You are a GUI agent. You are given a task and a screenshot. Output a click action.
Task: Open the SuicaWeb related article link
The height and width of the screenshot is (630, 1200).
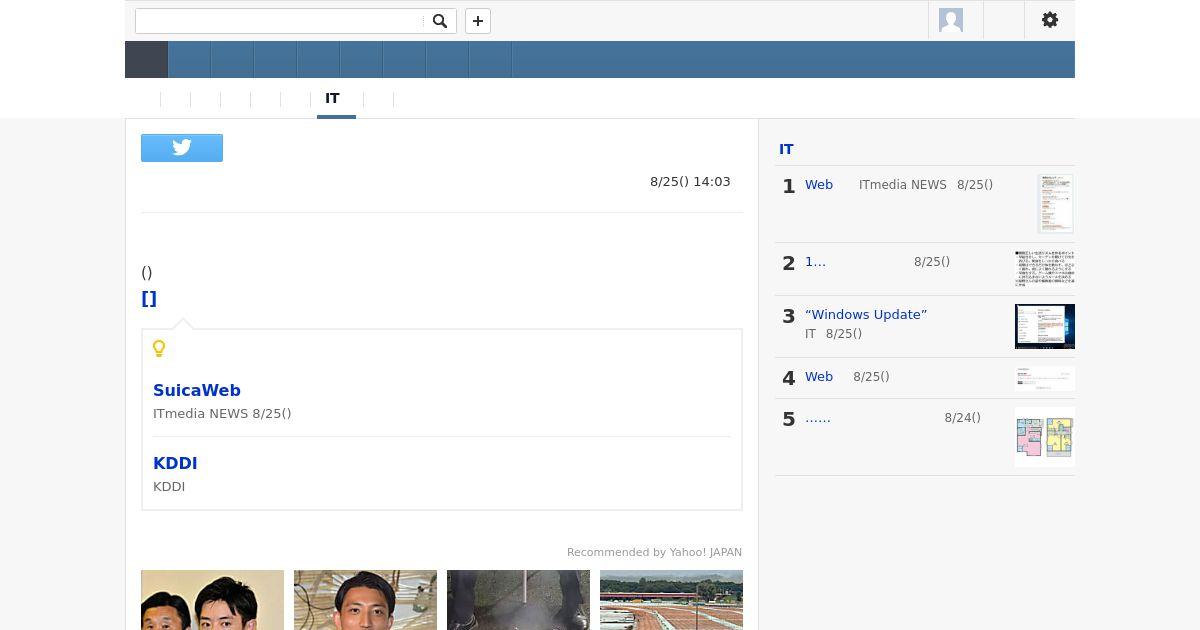tap(197, 390)
